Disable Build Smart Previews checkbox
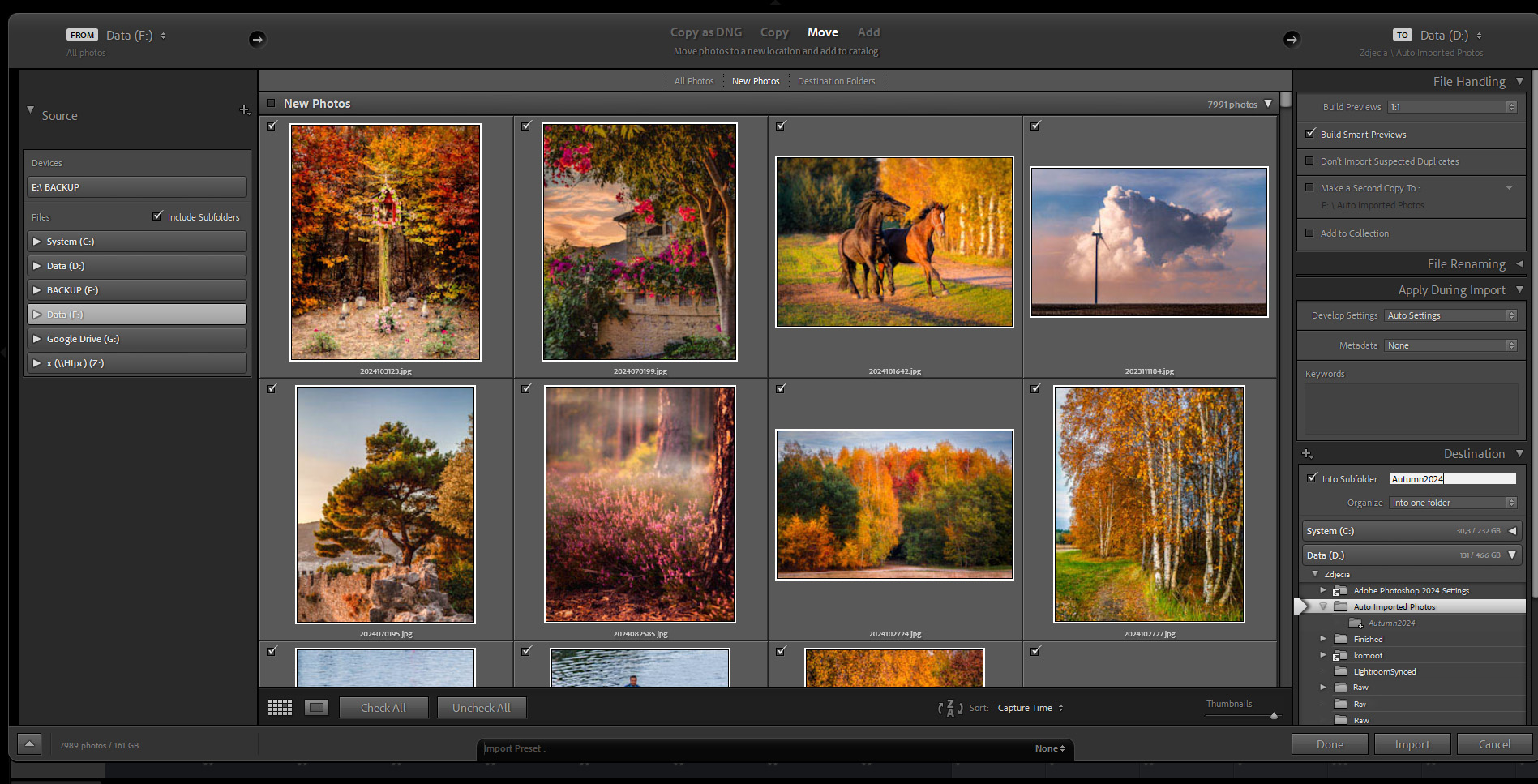 [x=1310, y=134]
